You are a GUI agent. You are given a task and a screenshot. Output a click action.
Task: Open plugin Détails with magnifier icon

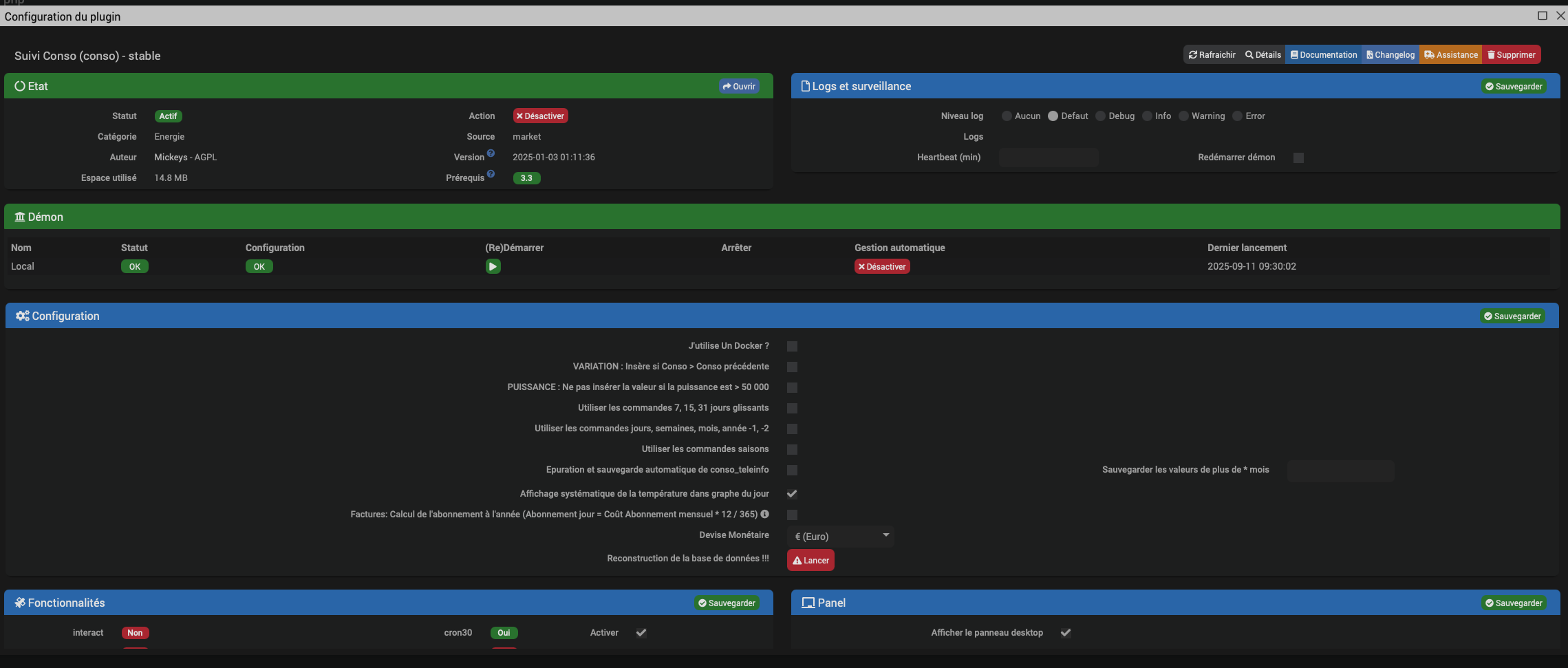click(1263, 55)
